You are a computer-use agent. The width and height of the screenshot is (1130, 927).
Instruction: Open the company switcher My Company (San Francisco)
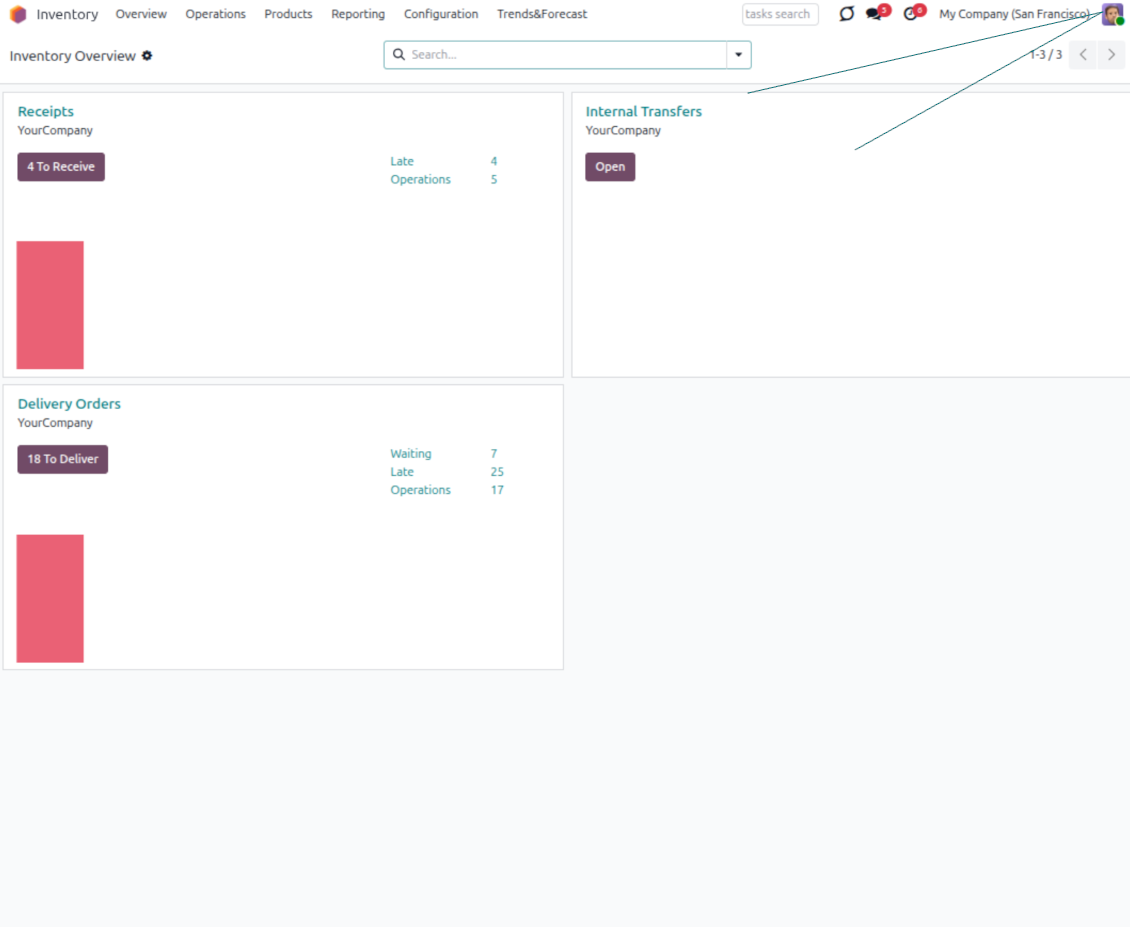(1014, 14)
